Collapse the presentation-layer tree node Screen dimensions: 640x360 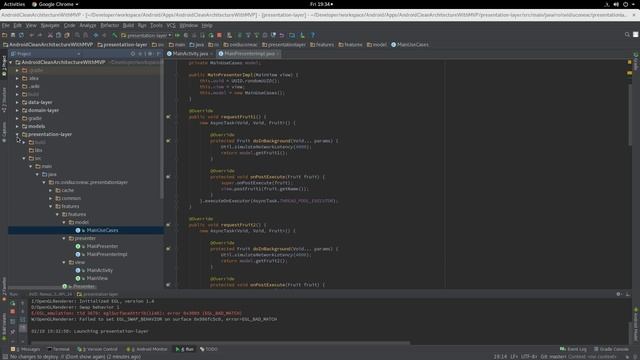(17, 134)
